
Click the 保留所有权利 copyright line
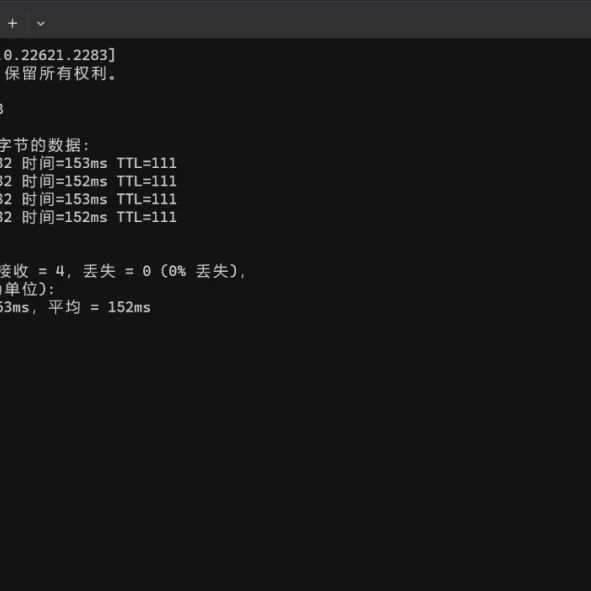[x=60, y=73]
